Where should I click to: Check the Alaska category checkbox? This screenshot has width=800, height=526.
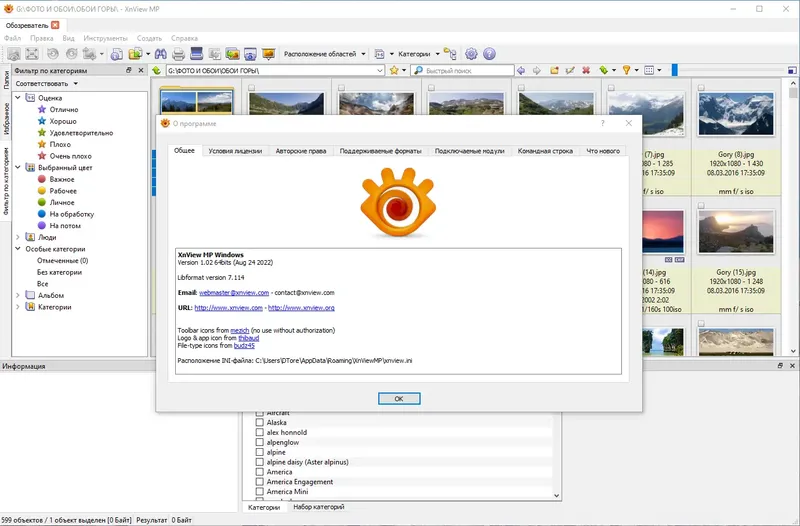point(260,422)
